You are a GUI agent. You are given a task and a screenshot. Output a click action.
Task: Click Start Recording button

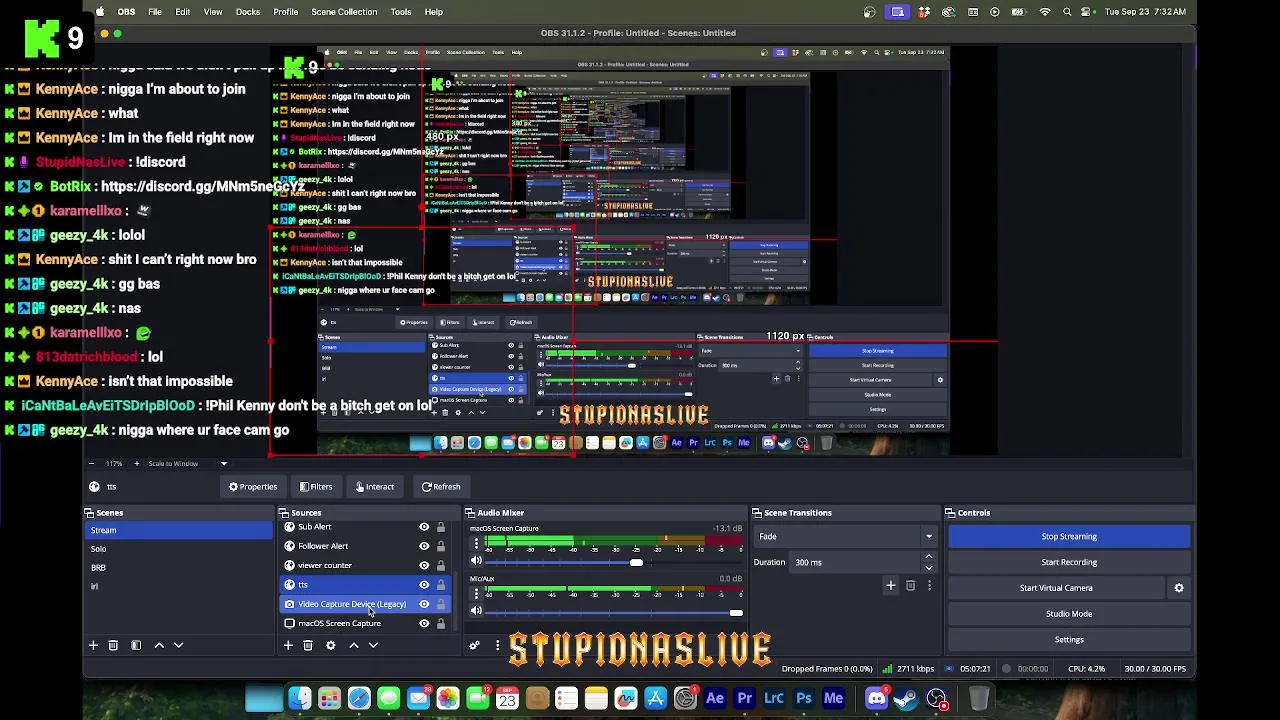(1069, 562)
